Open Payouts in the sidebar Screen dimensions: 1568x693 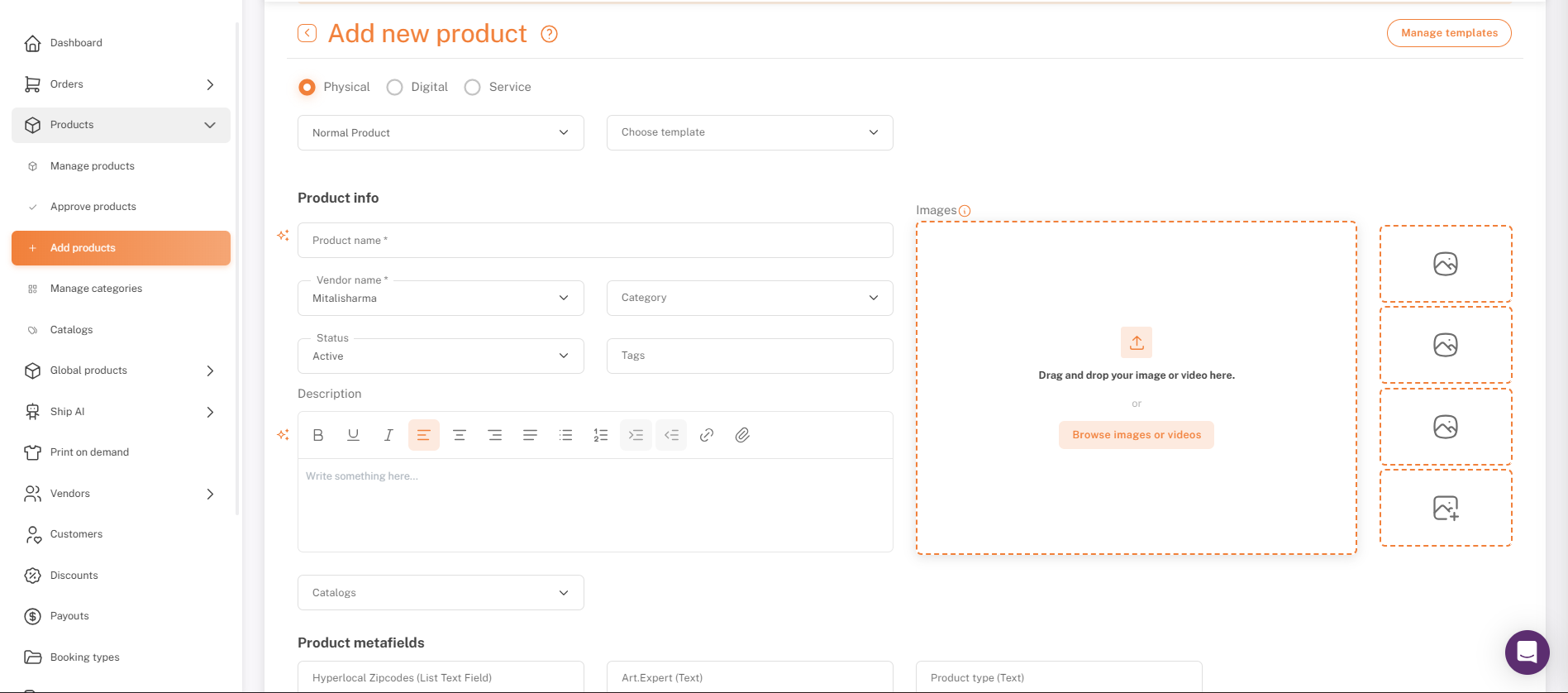point(121,616)
